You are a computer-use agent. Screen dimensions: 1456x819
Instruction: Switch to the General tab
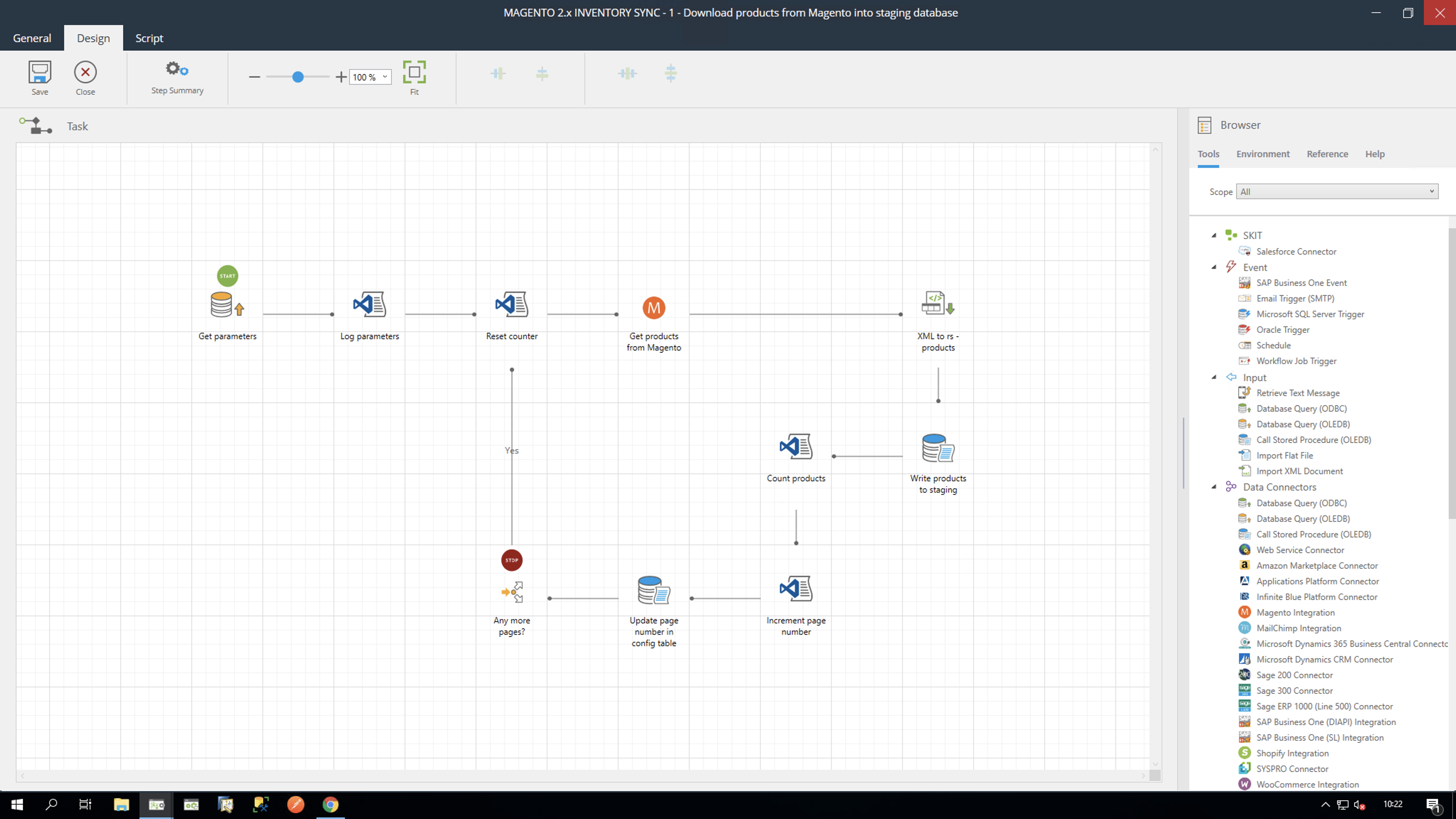coord(32,38)
